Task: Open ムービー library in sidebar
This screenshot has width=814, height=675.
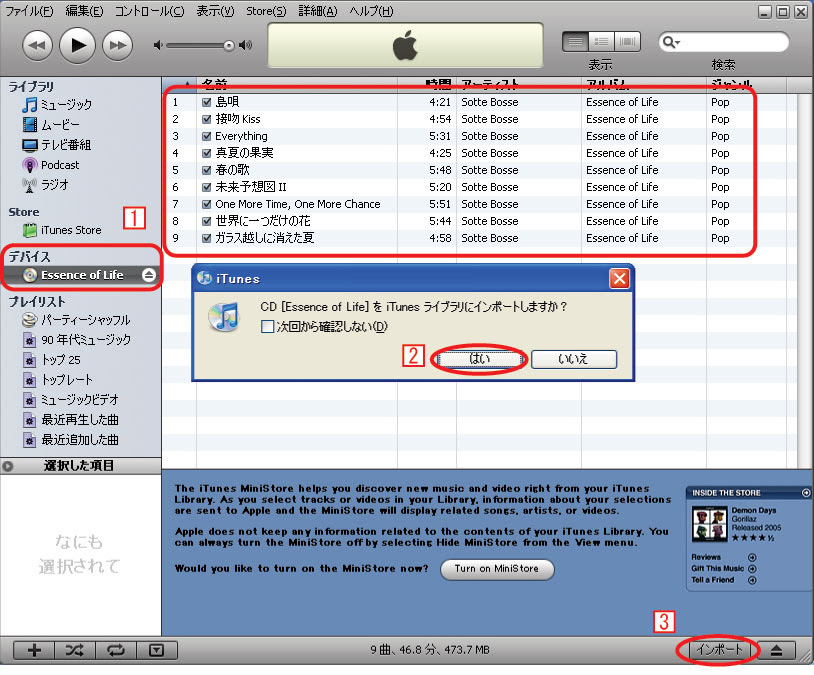Action: coord(51,125)
